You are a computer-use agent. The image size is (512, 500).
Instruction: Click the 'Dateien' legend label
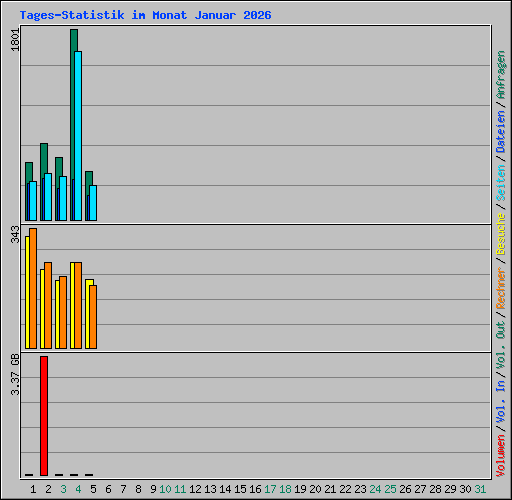point(501,132)
